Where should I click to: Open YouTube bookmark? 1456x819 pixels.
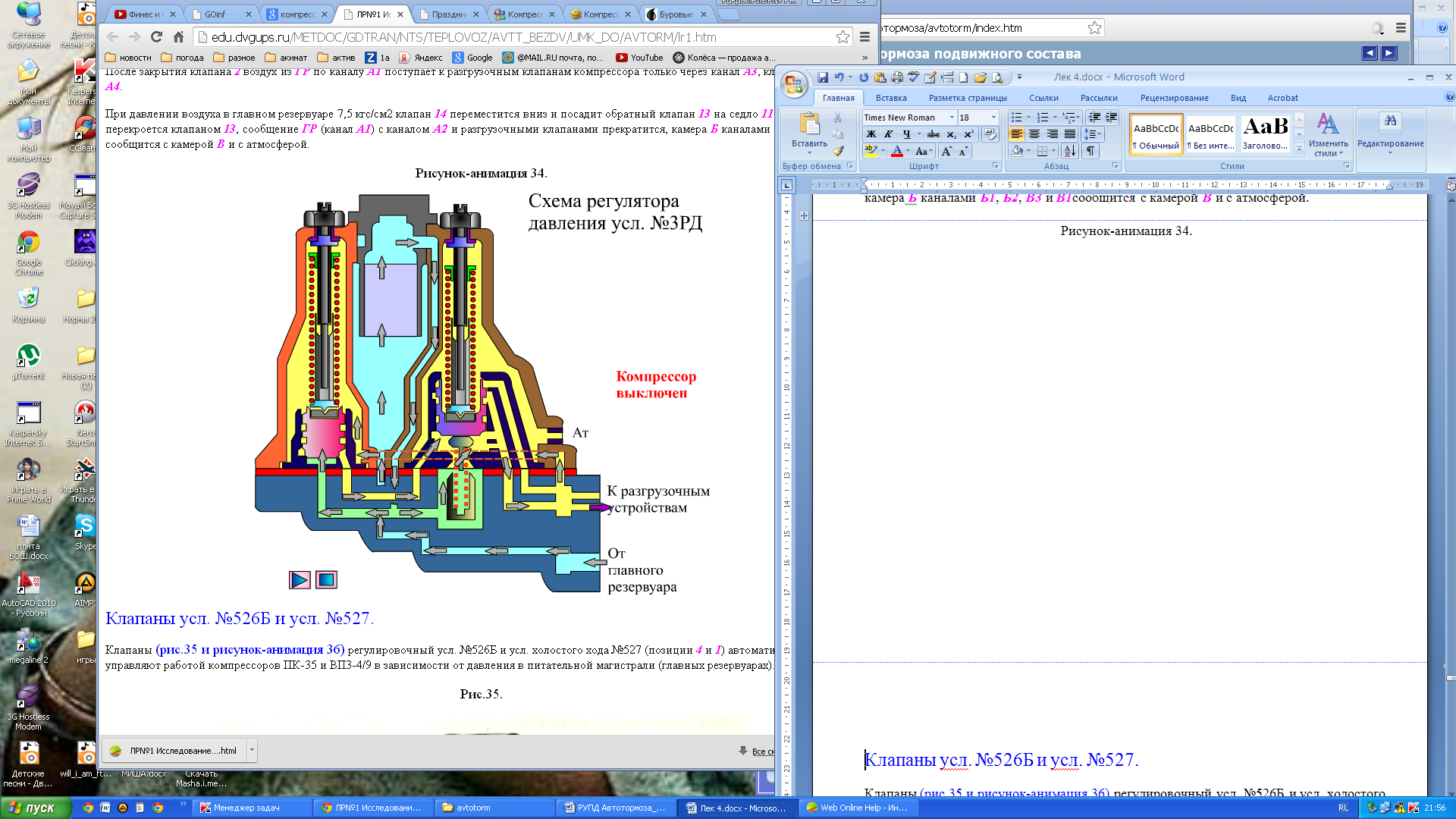pos(639,58)
